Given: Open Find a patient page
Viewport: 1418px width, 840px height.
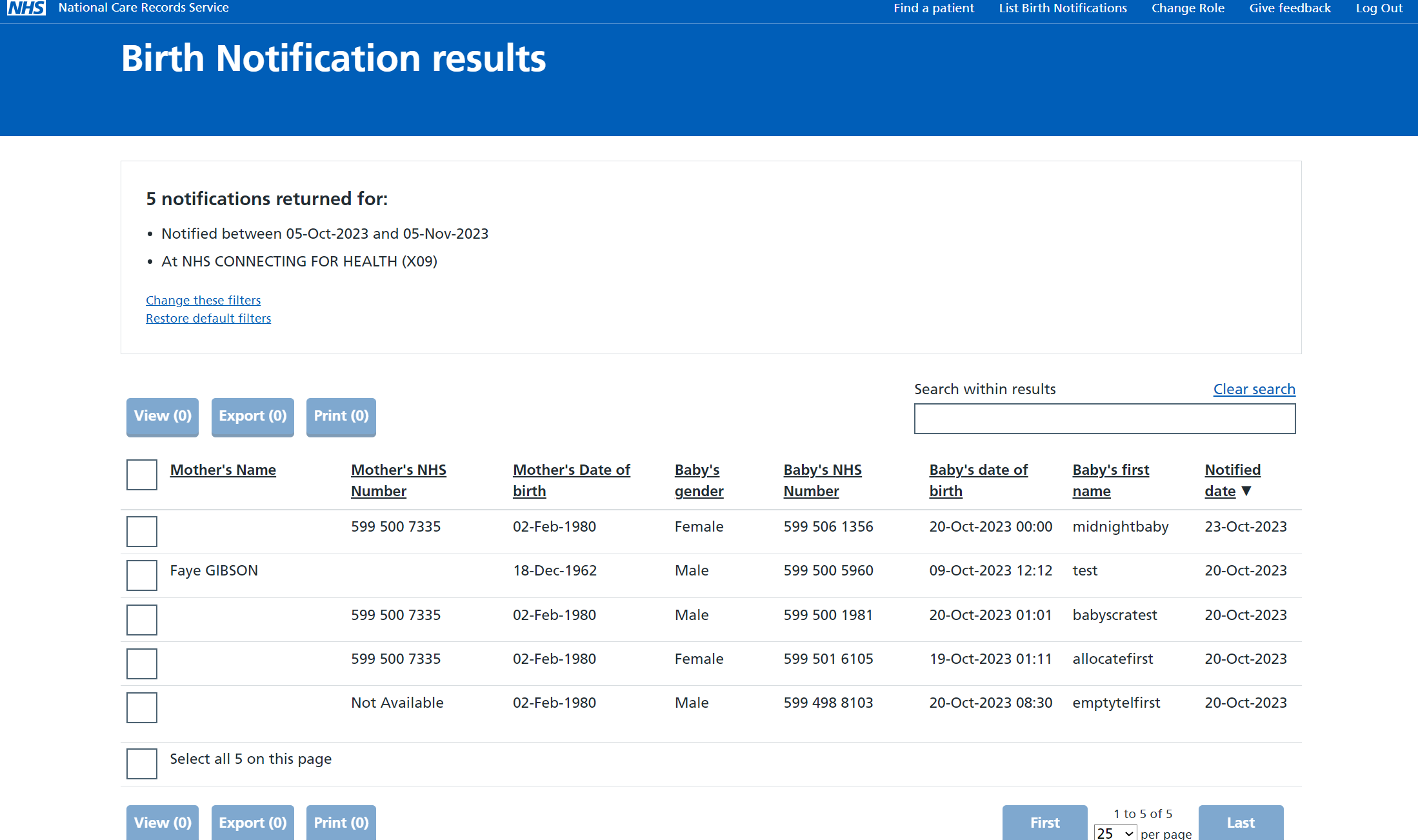Looking at the screenshot, I should (x=934, y=8).
